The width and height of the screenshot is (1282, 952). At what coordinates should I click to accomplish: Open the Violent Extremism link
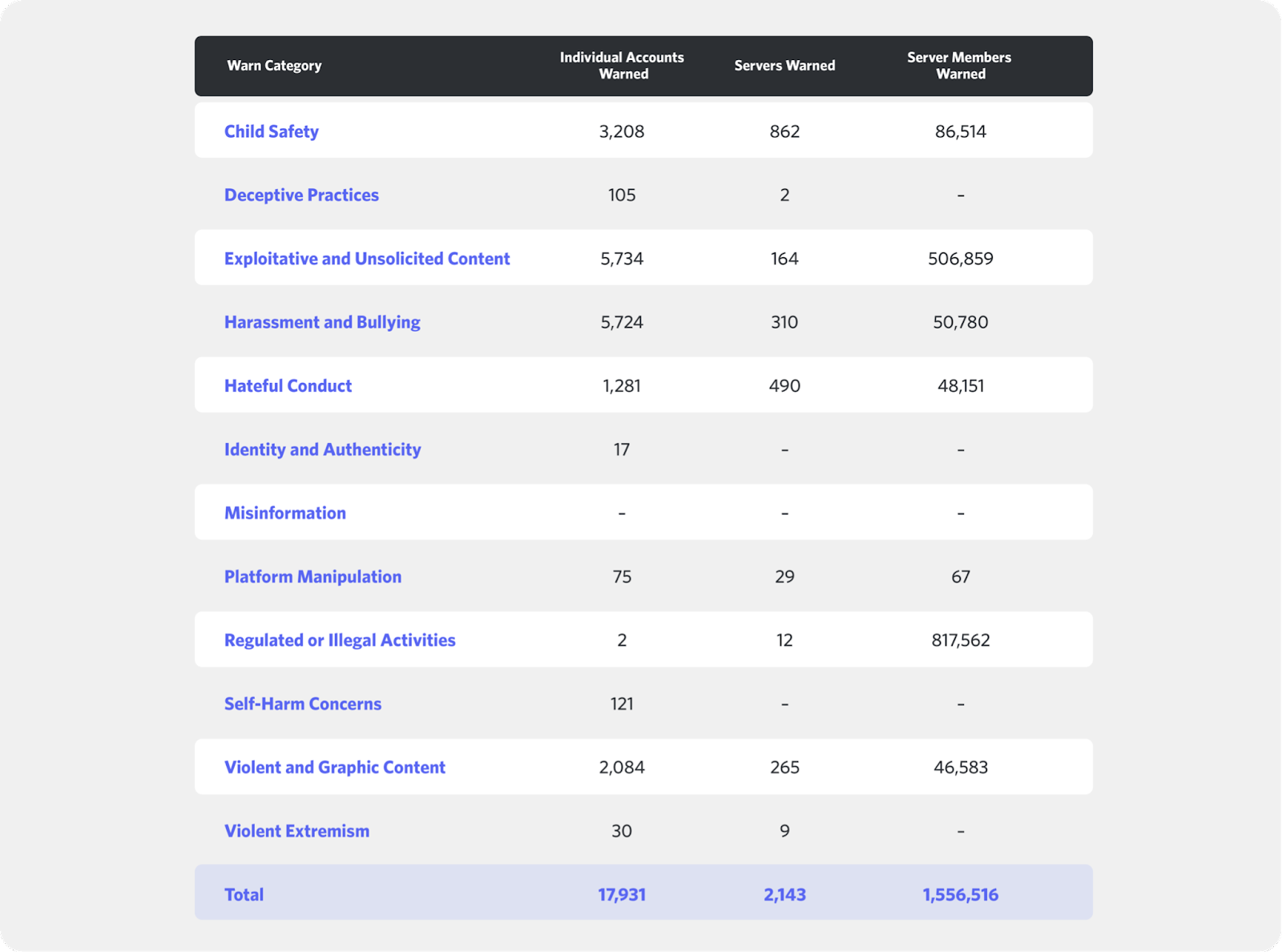pos(296,831)
